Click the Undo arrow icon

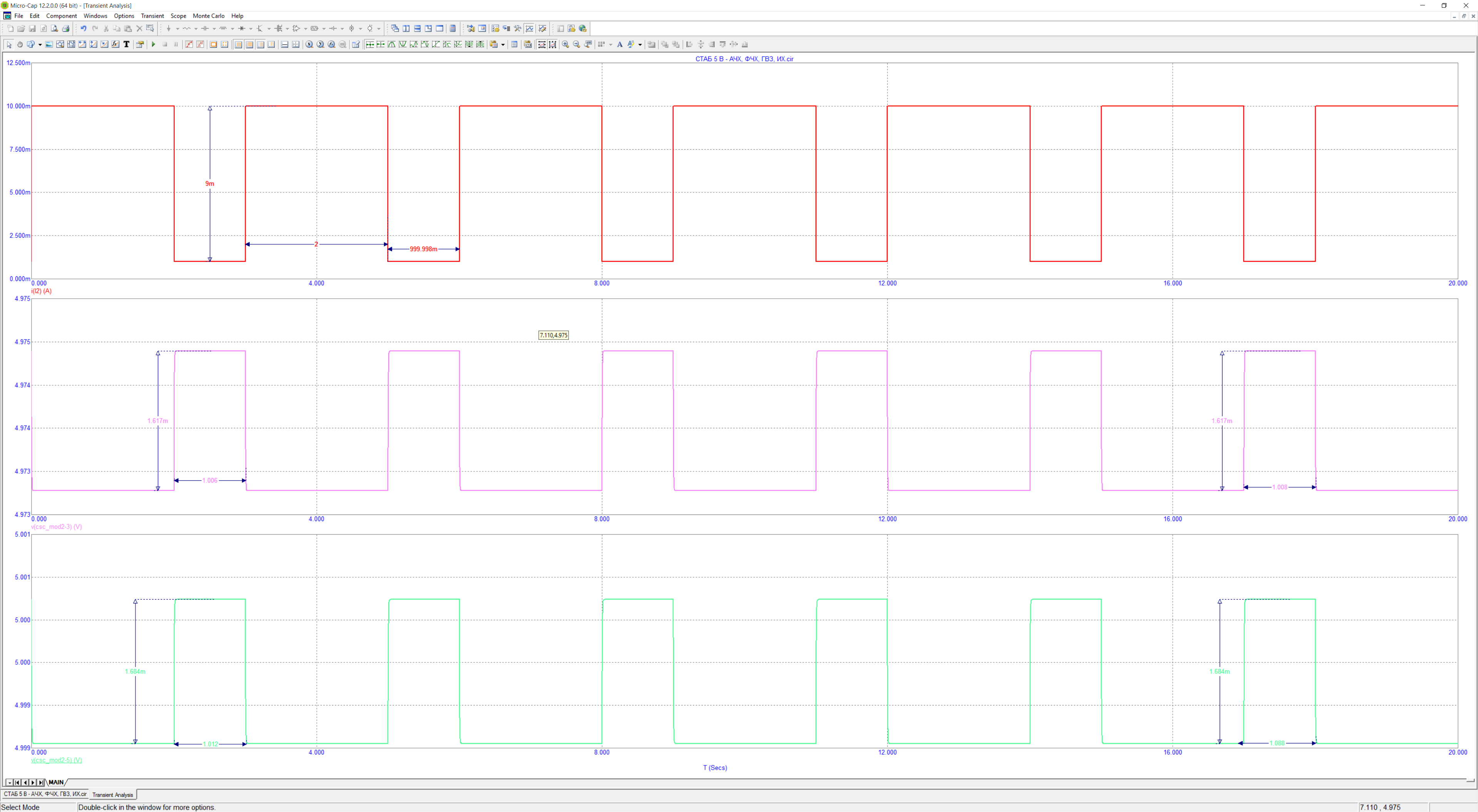(83, 28)
